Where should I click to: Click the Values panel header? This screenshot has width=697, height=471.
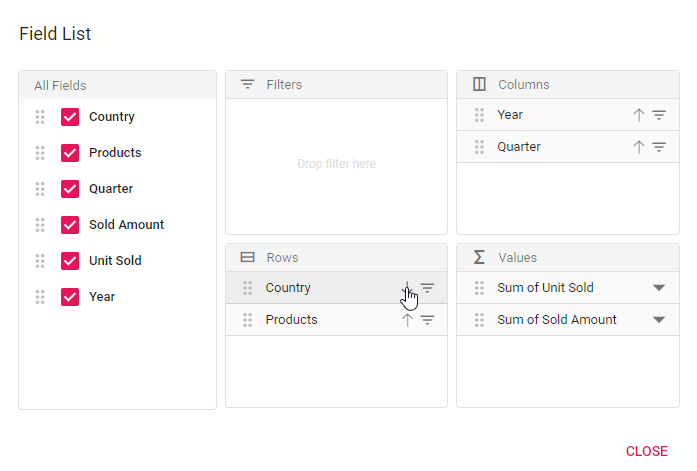(x=568, y=258)
